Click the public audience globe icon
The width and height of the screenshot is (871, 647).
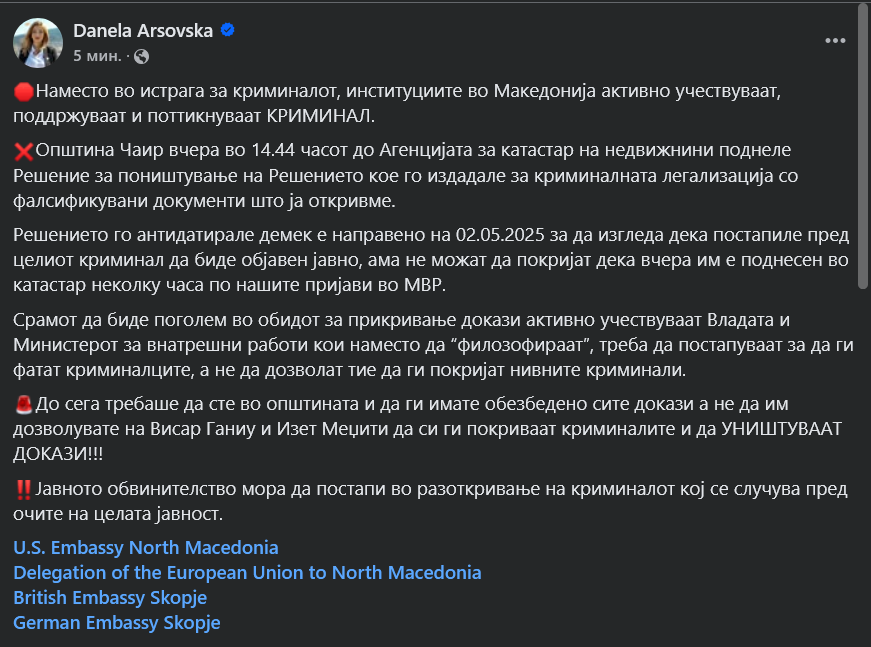click(x=141, y=56)
